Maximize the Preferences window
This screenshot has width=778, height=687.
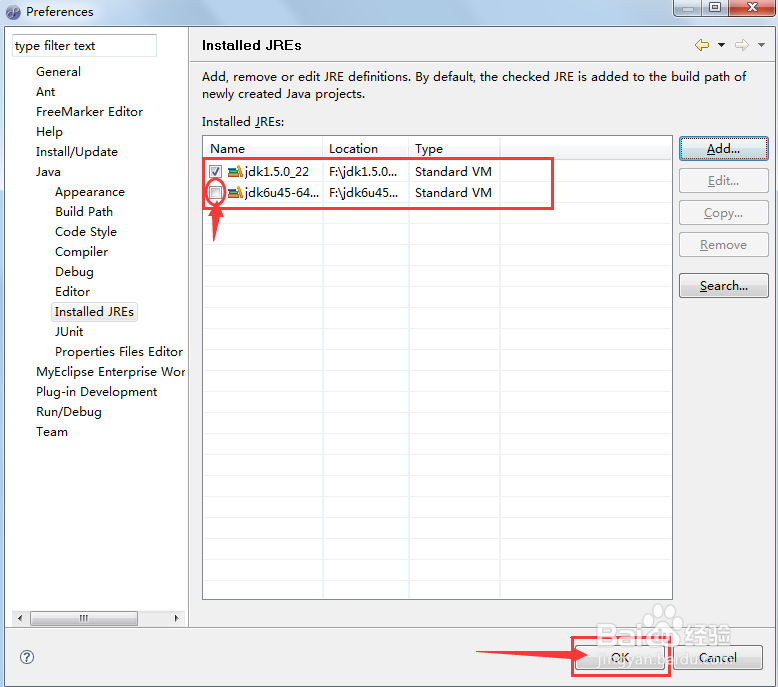coord(715,8)
